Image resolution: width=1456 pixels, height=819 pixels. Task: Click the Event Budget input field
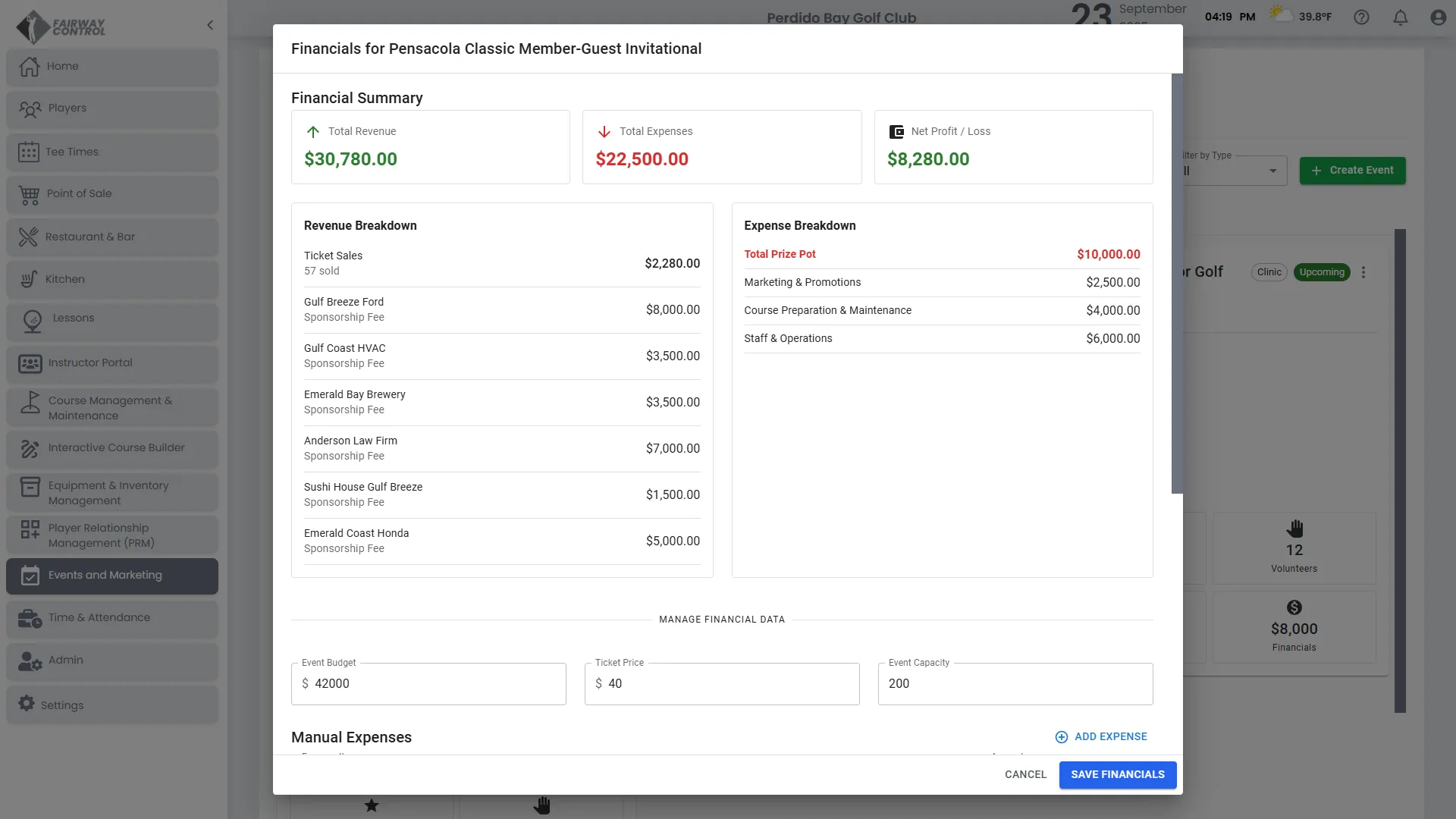pos(428,684)
